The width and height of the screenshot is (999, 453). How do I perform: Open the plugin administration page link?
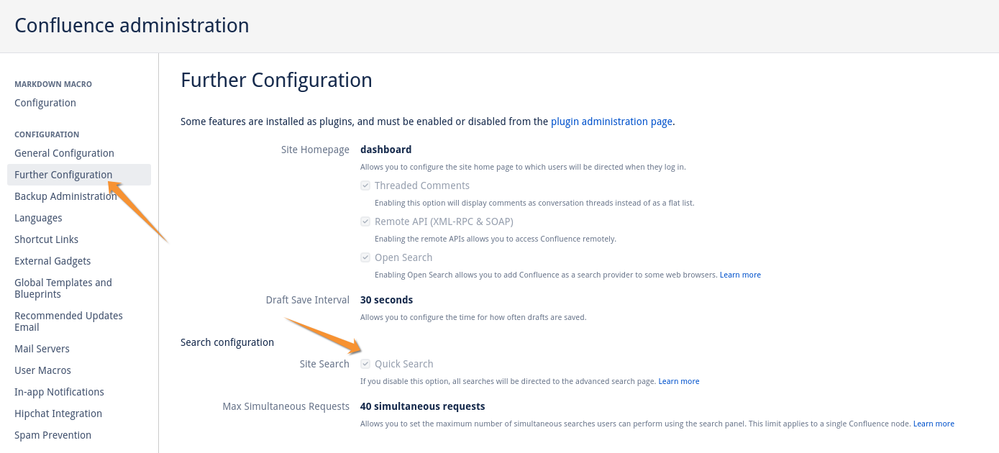click(611, 121)
